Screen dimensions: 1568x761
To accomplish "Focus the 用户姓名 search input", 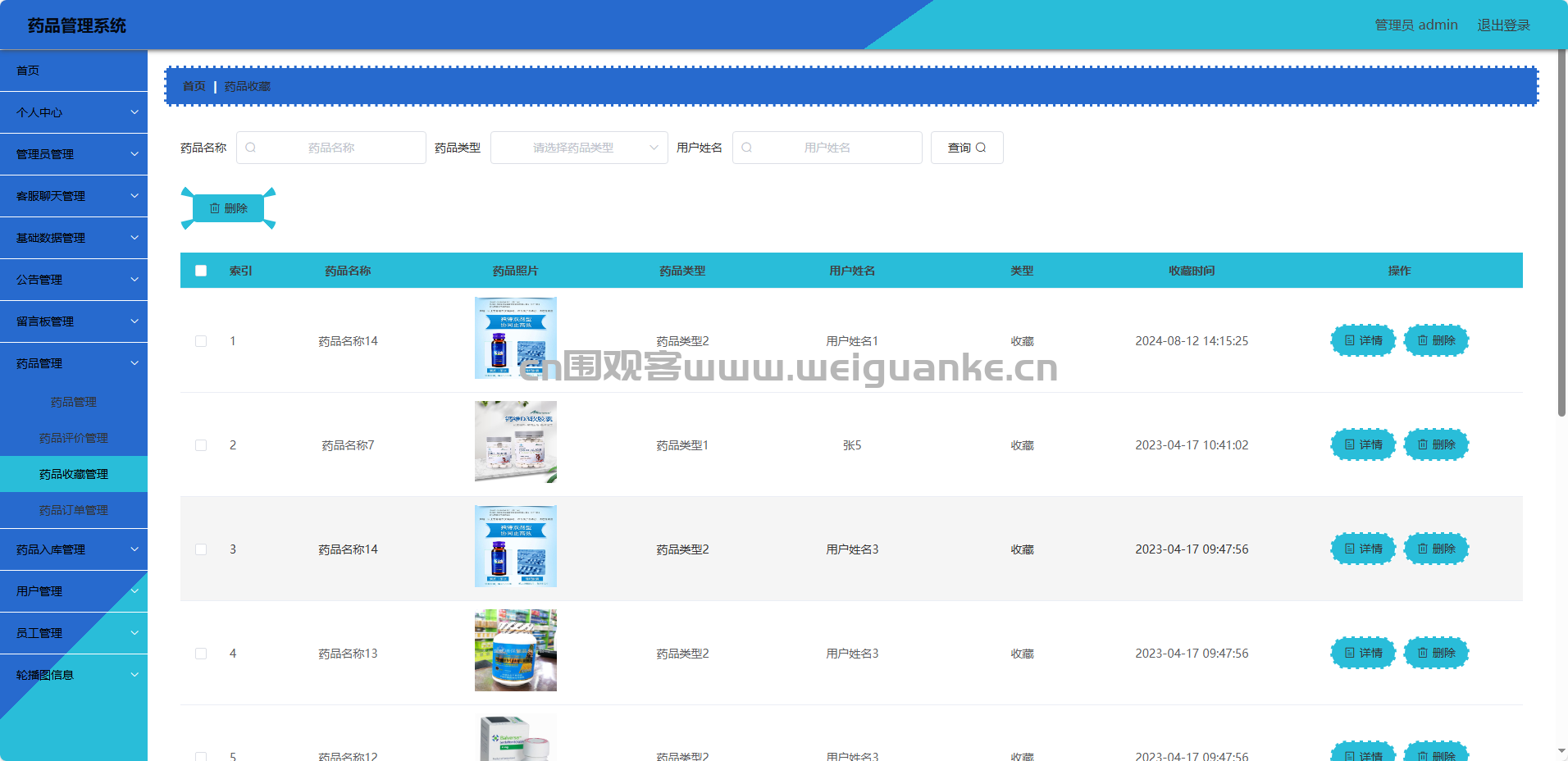I will coord(827,148).
